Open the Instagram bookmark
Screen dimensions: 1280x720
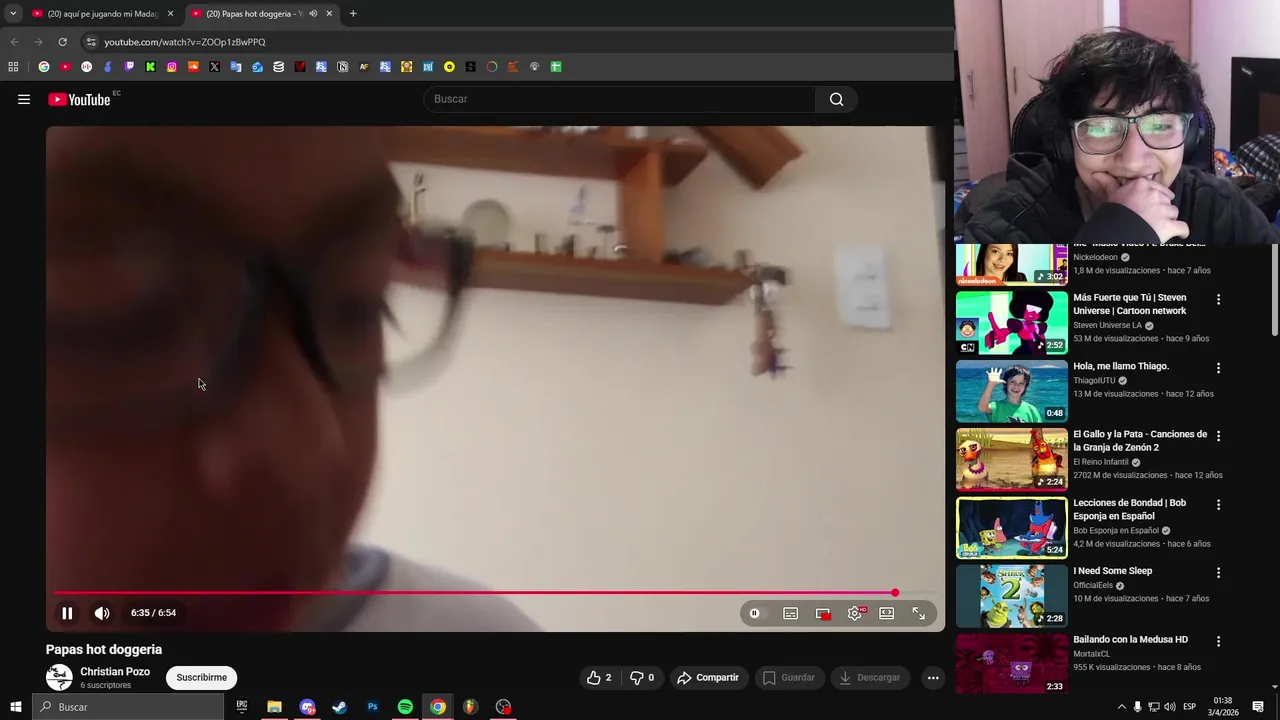pyautogui.click(x=172, y=67)
